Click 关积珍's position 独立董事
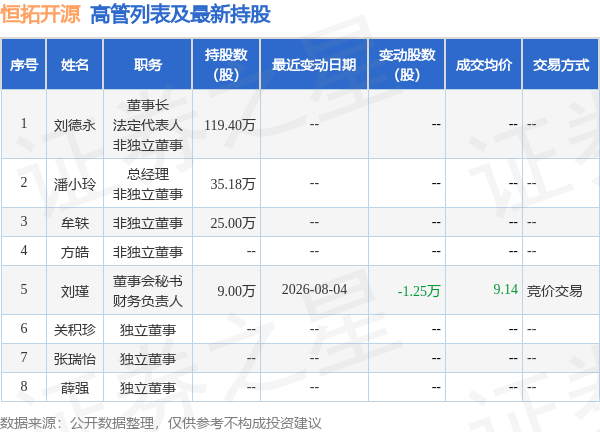Viewport: 600px width, 432px height. point(148,329)
